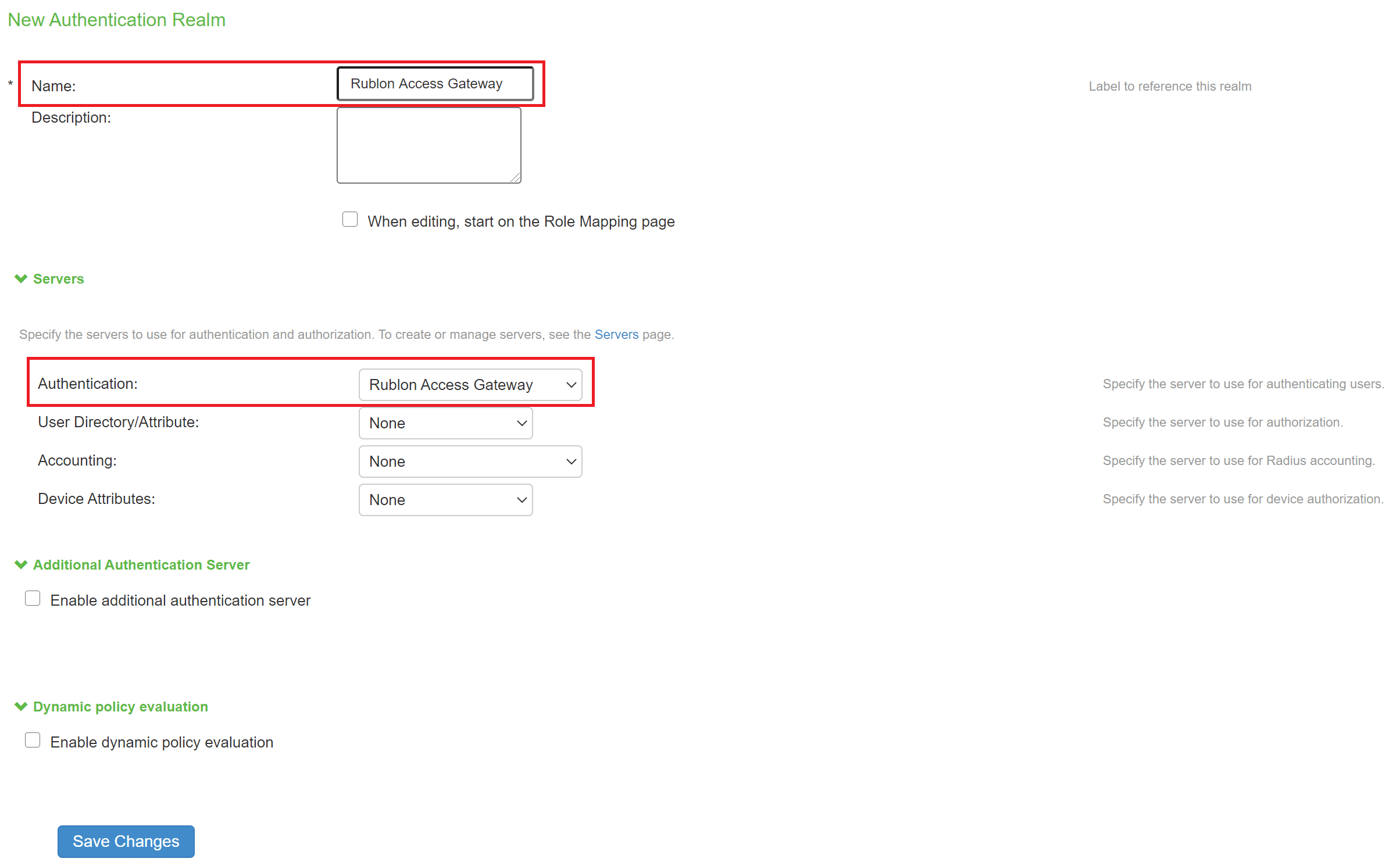
Task: Open the Accounting server dropdown
Action: (470, 462)
